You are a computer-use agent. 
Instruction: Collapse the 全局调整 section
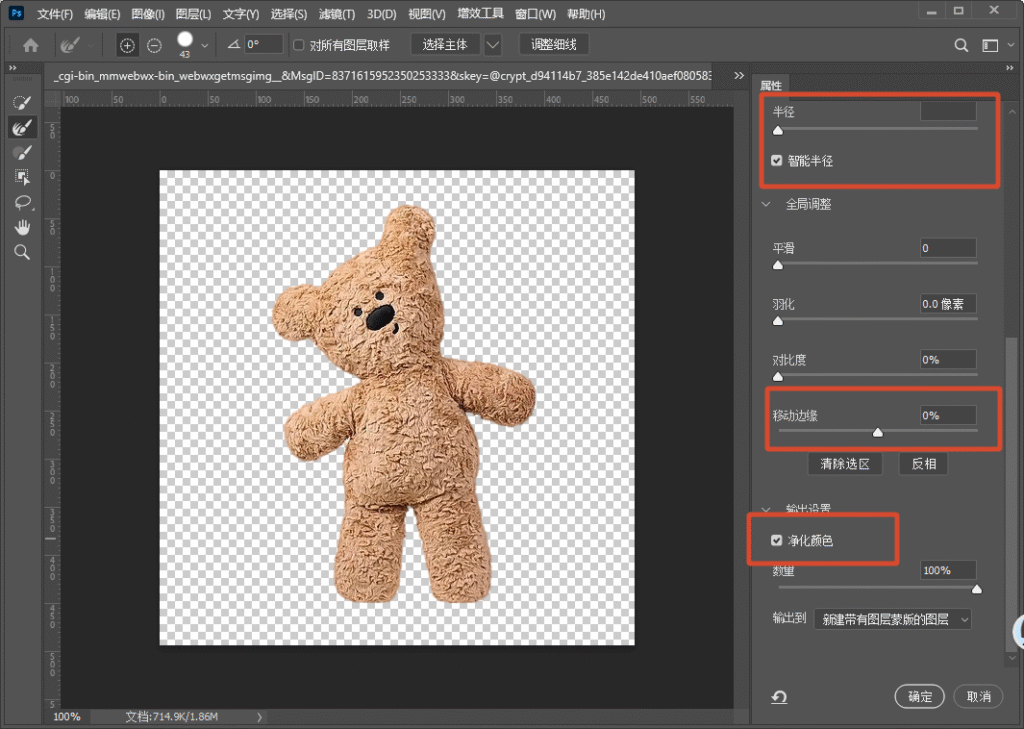point(766,204)
